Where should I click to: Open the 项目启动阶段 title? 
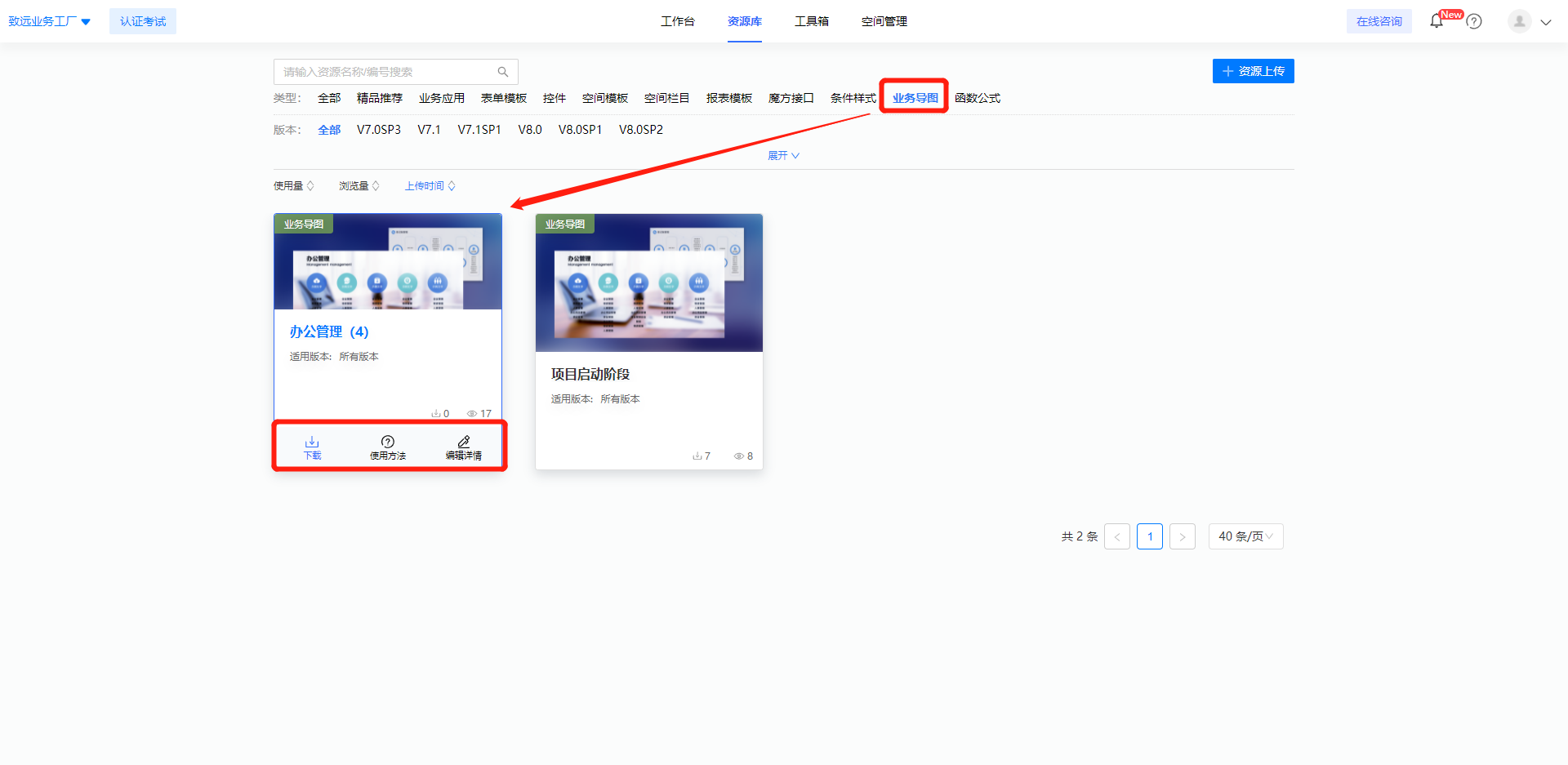click(x=590, y=374)
